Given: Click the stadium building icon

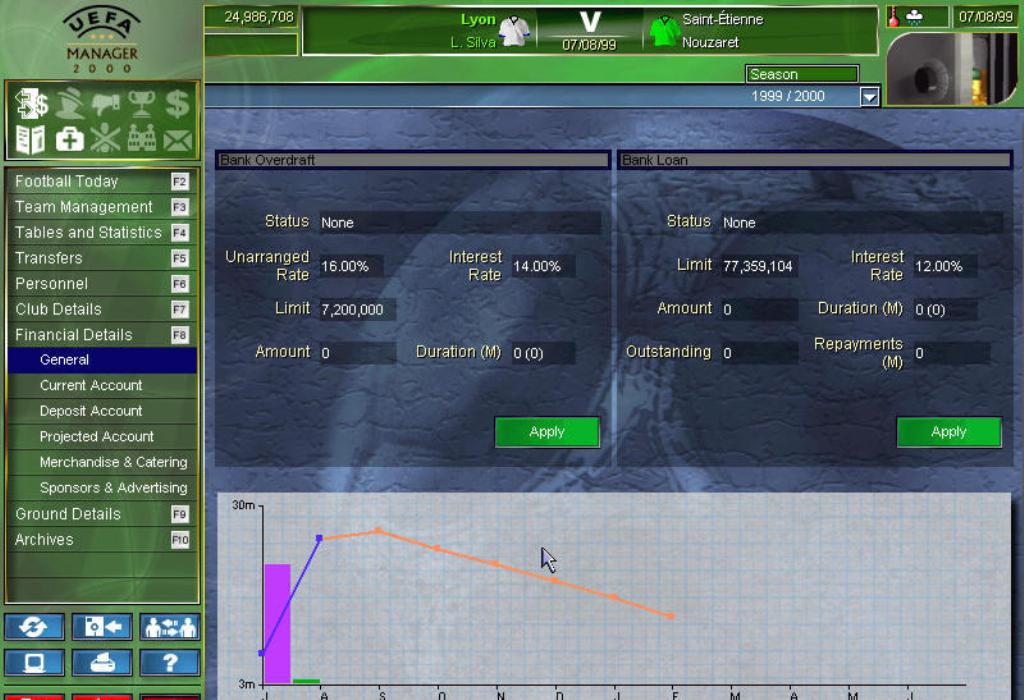Looking at the screenshot, I should pos(141,139).
